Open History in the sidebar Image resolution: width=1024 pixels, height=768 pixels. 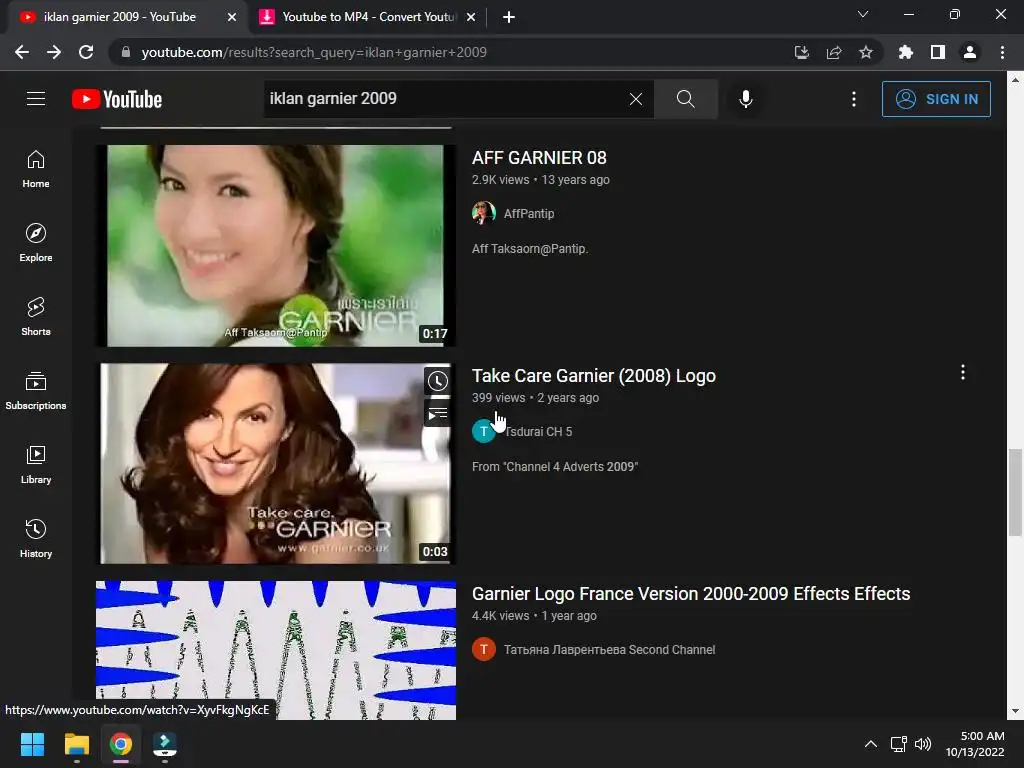click(x=36, y=538)
